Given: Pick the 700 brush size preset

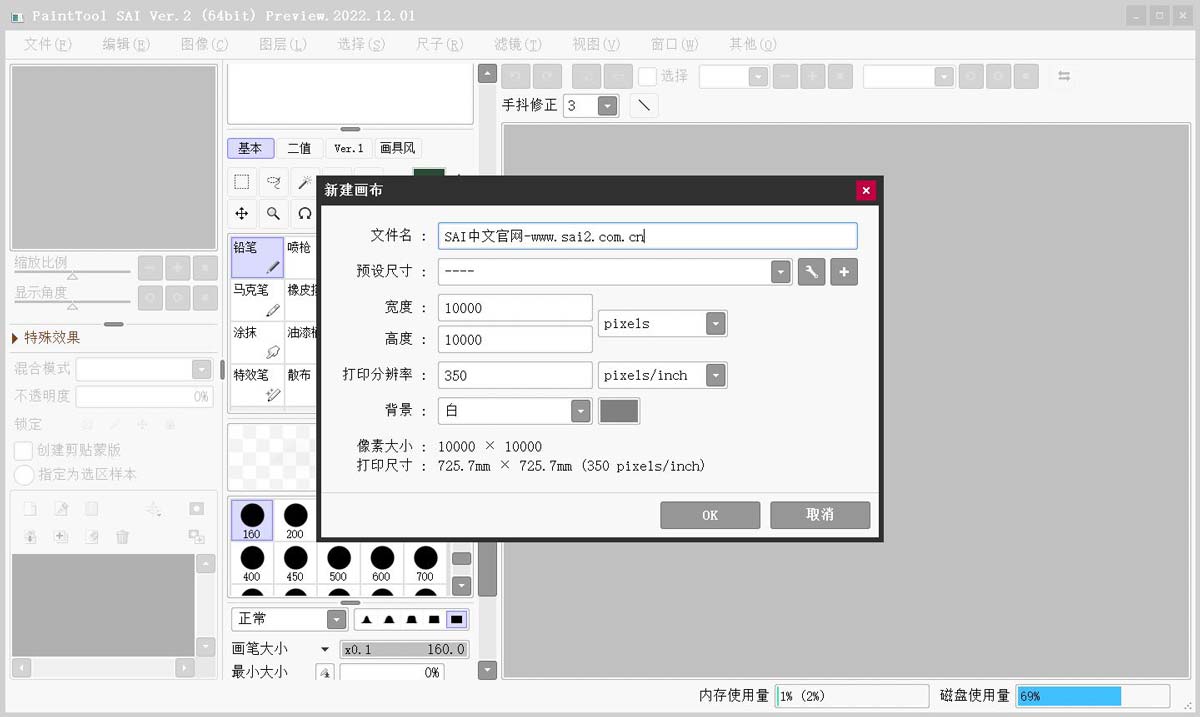Looking at the screenshot, I should [x=426, y=563].
